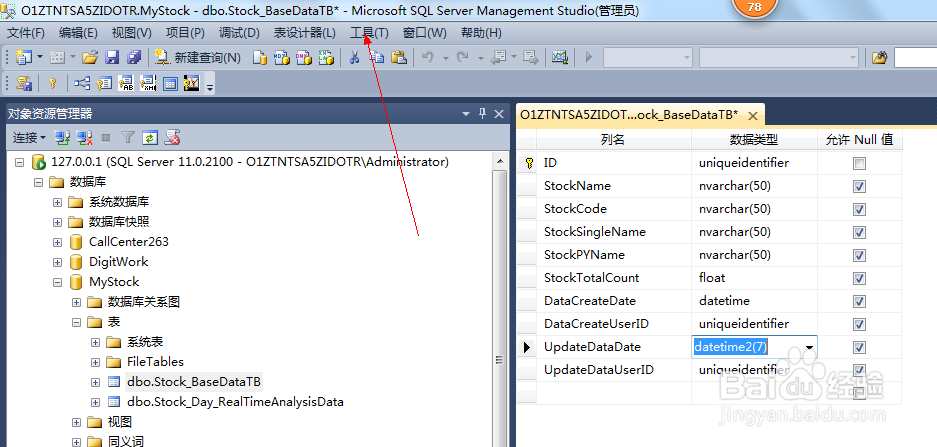Click the Save floppy disk icon
The image size is (937, 447).
[112, 57]
